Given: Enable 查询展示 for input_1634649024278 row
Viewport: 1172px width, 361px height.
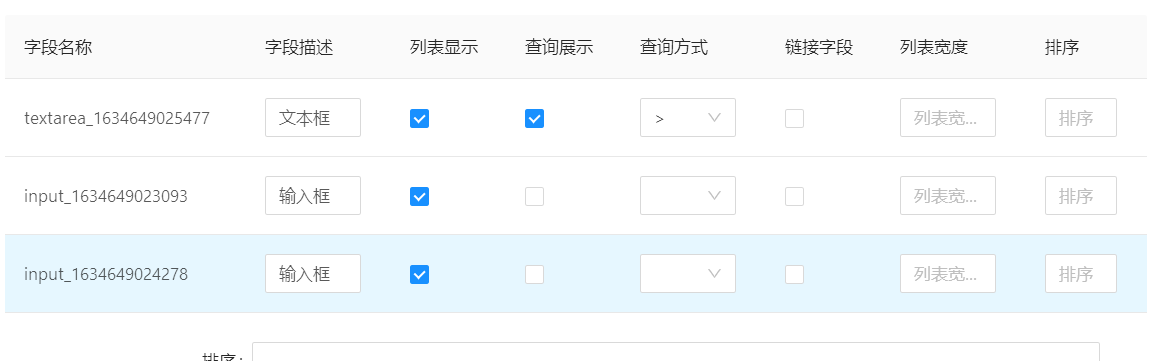Looking at the screenshot, I should 534,274.
